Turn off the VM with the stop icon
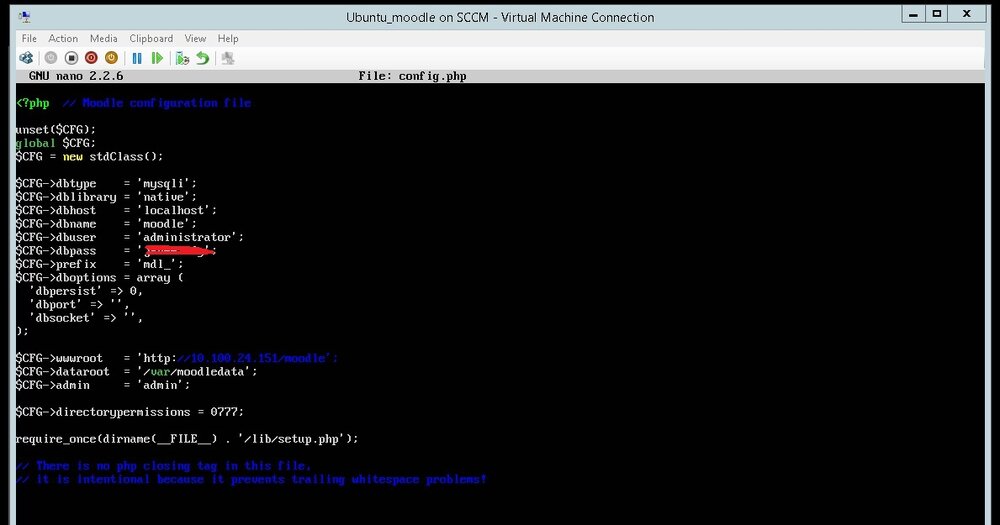Screen dimensions: 1000x525 coord(71,58)
